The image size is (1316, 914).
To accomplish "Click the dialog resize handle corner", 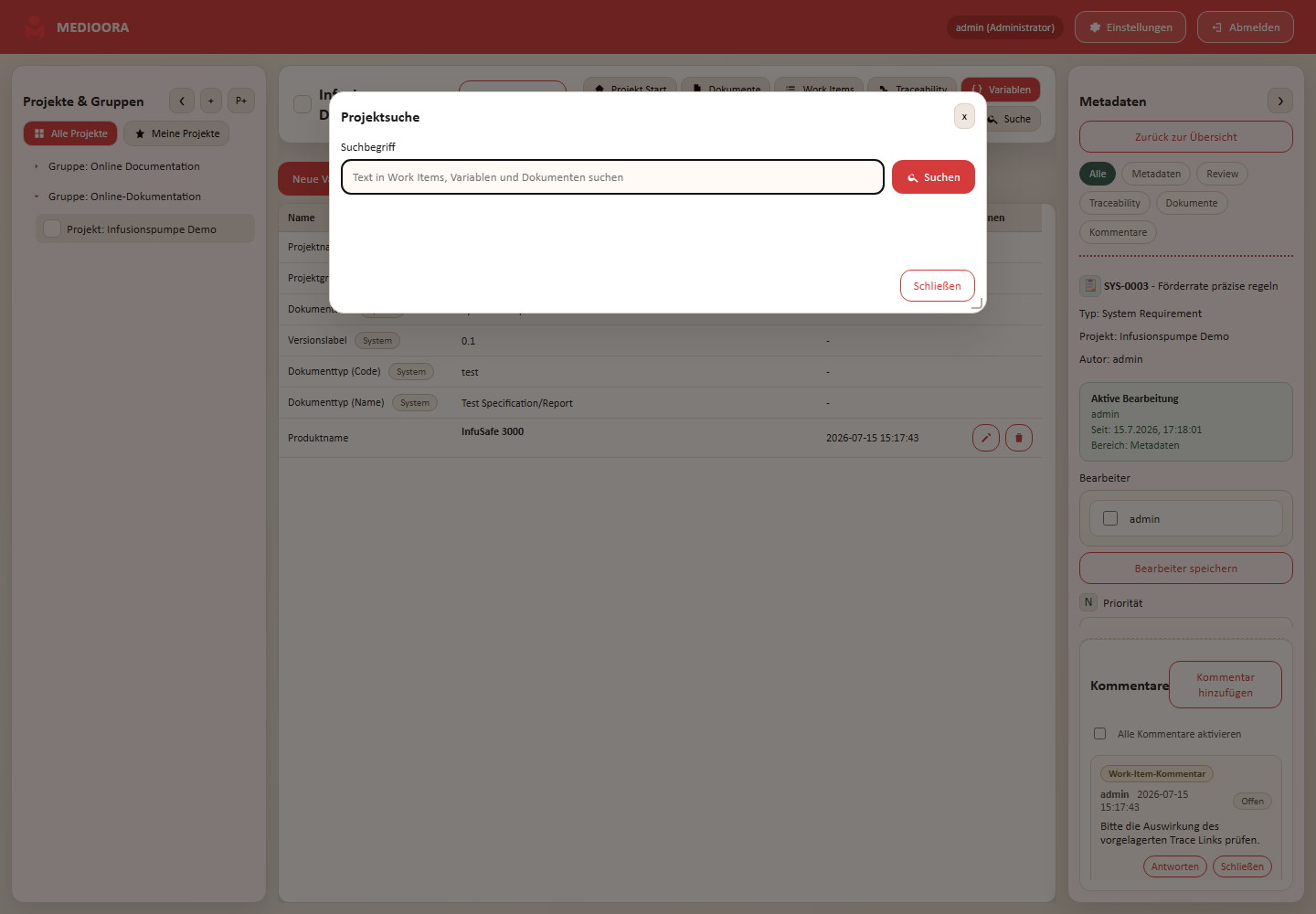I will (977, 303).
